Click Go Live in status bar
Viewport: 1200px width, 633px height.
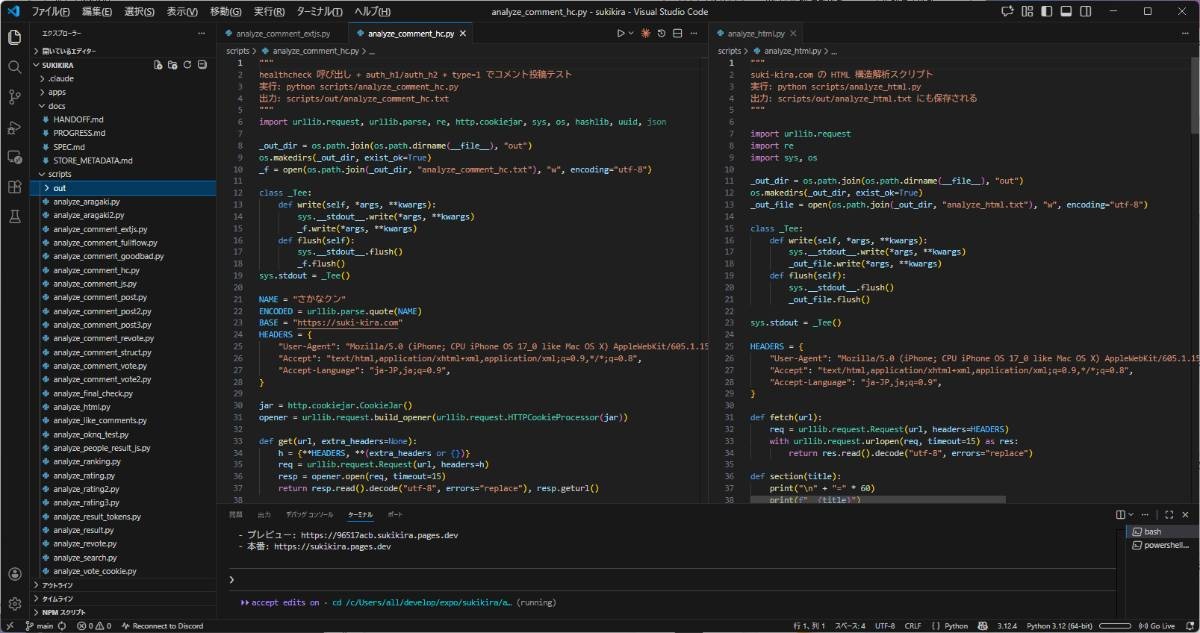[x=1155, y=625]
